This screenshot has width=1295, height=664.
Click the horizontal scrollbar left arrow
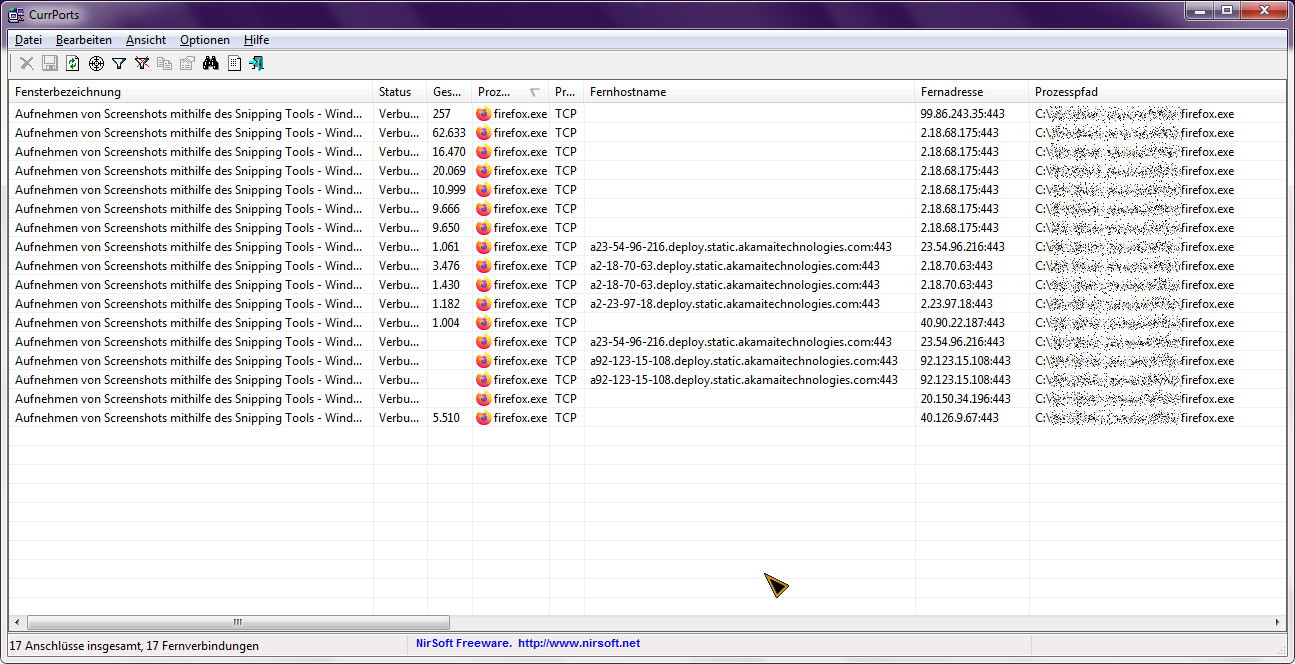pos(17,622)
